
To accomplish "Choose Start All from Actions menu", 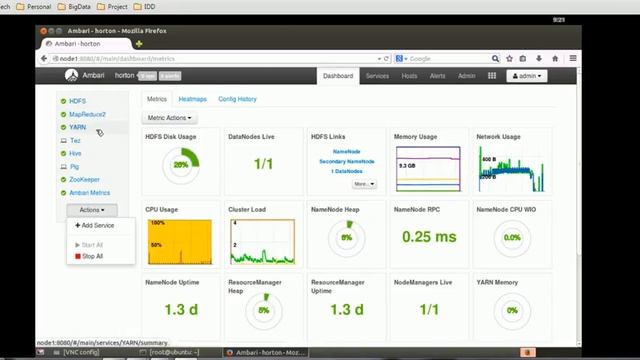I will click(89, 245).
